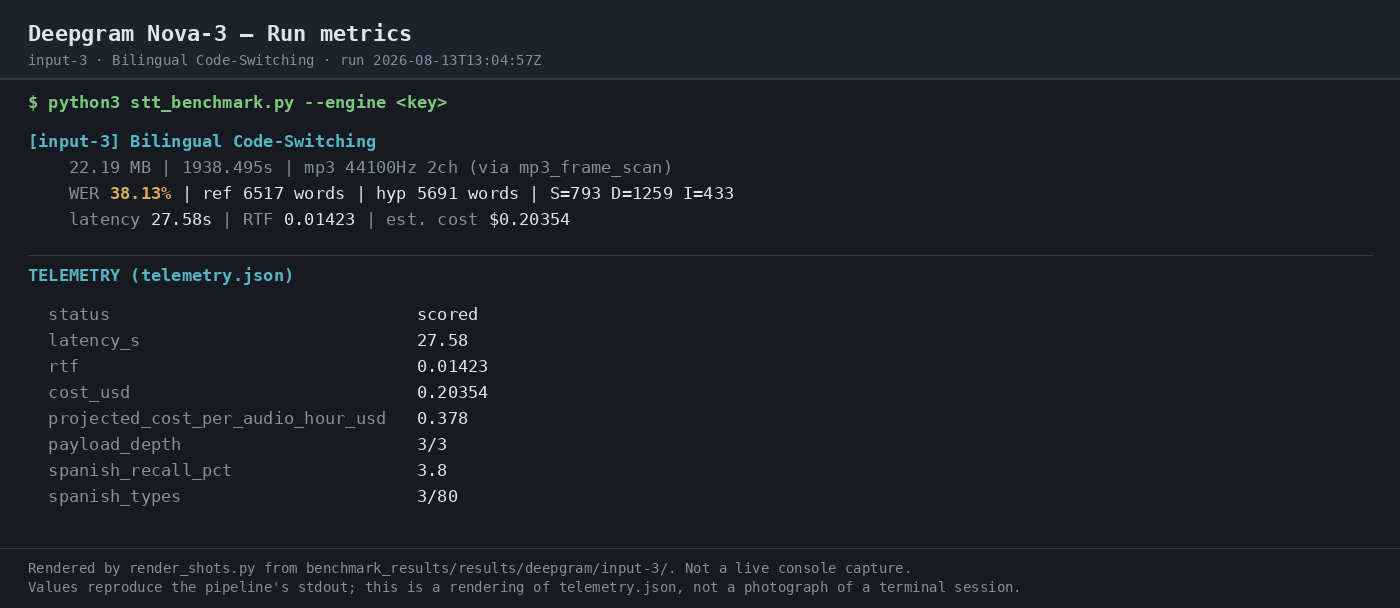Click the telemetry value '0.20354'
The height and width of the screenshot is (608, 1400).
(x=452, y=393)
